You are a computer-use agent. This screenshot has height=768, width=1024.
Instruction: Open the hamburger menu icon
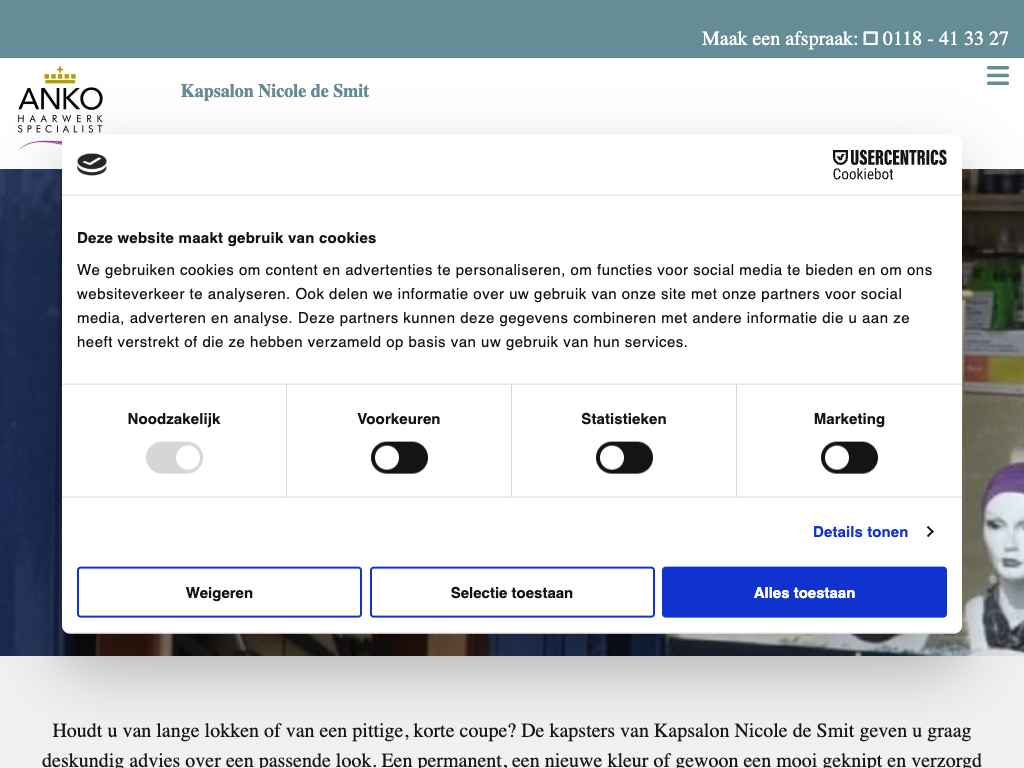997,76
